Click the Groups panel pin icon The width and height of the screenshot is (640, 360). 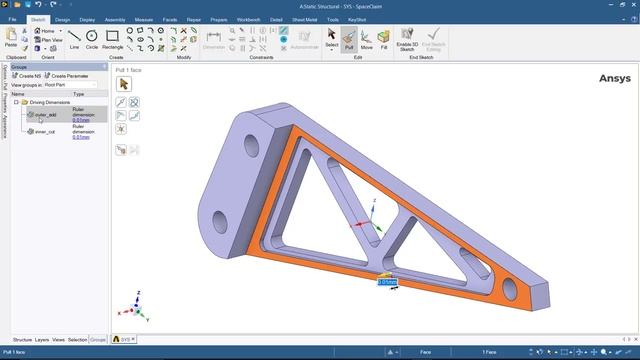[x=104, y=67]
